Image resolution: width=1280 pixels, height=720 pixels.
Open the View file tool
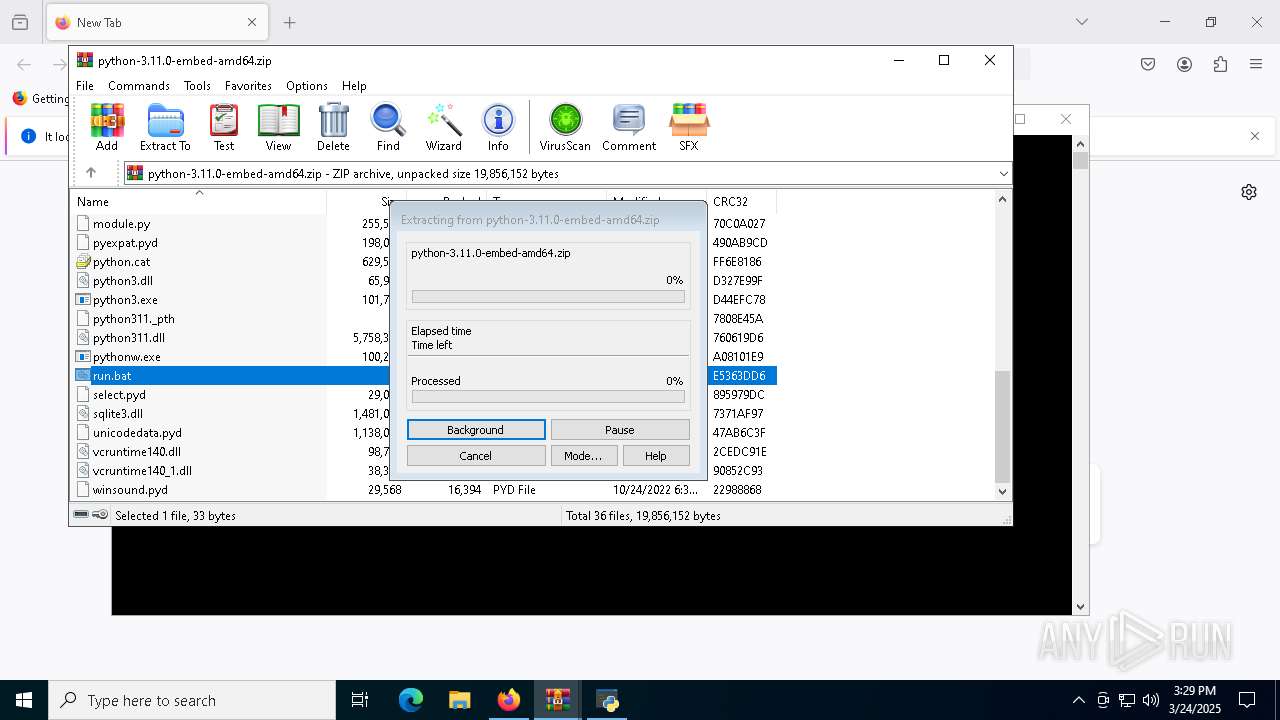(x=278, y=127)
